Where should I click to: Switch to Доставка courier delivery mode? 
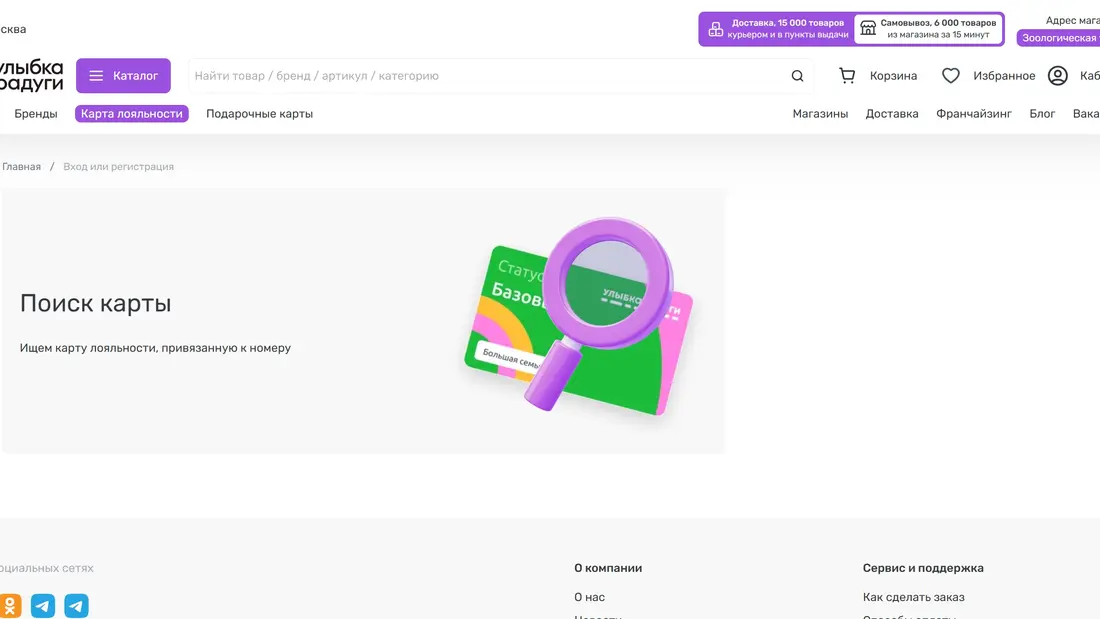click(x=777, y=29)
